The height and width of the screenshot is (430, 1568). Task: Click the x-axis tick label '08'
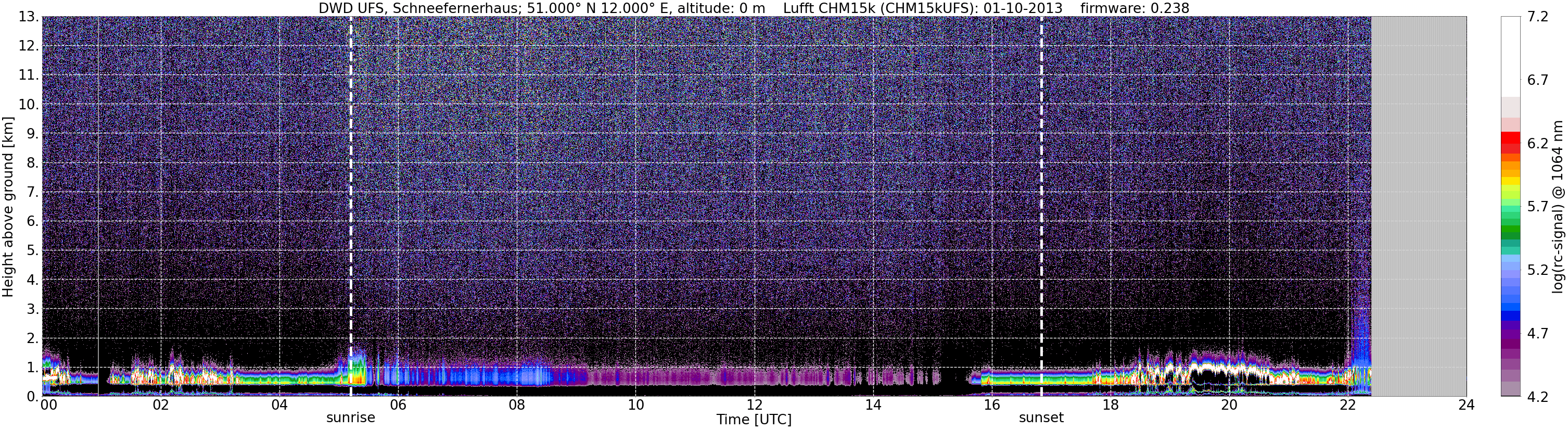tap(517, 406)
